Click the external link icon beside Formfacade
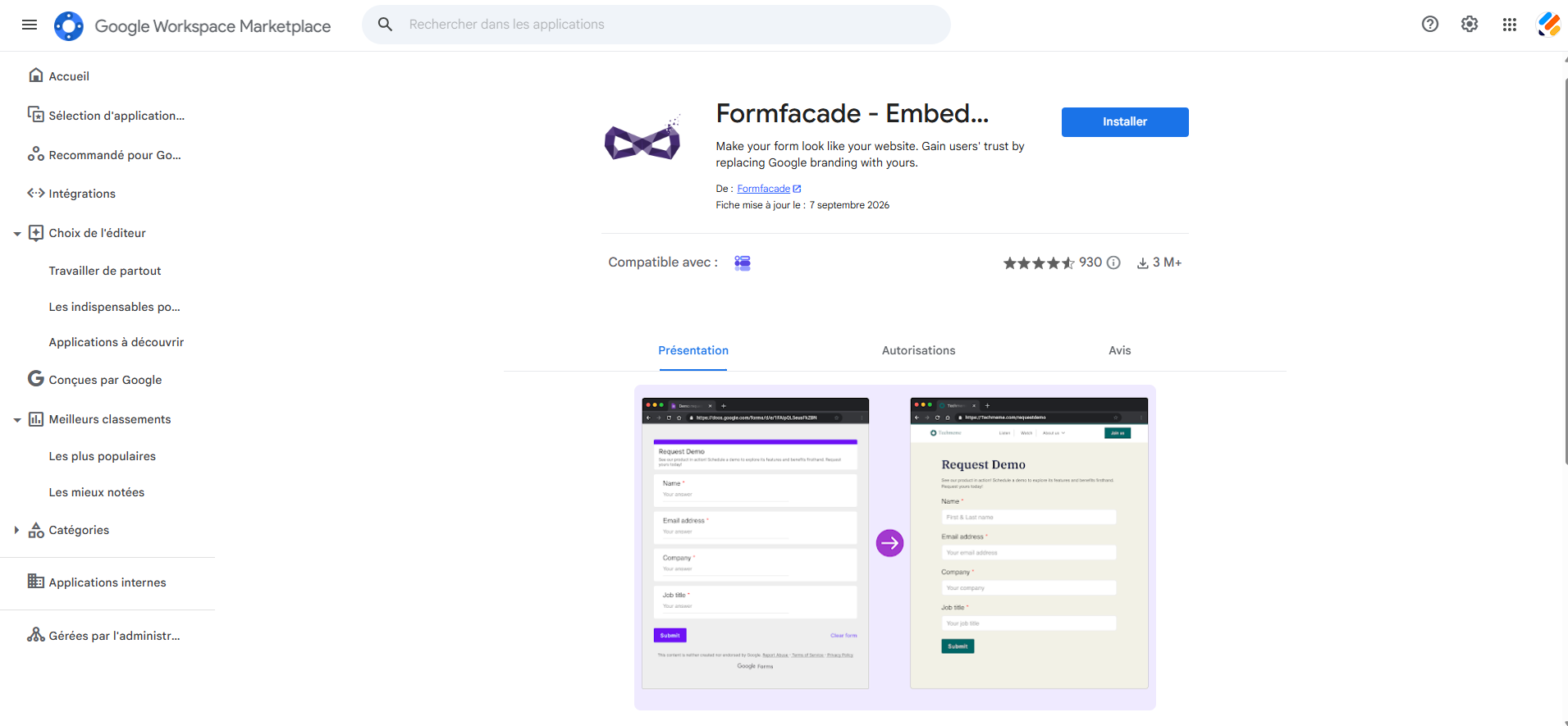The width and height of the screenshot is (1568, 726). 797,189
